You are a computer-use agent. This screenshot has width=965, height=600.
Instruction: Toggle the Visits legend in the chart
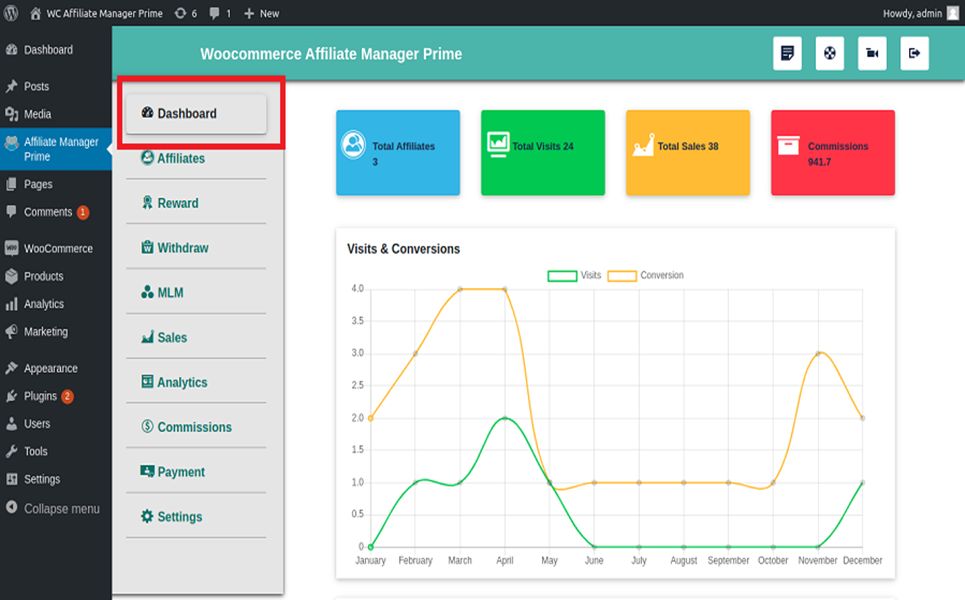(575, 275)
